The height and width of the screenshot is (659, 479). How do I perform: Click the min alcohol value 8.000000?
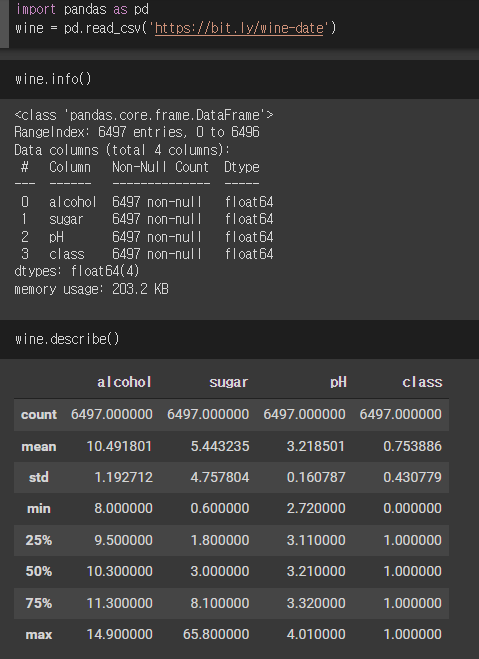tap(124, 509)
